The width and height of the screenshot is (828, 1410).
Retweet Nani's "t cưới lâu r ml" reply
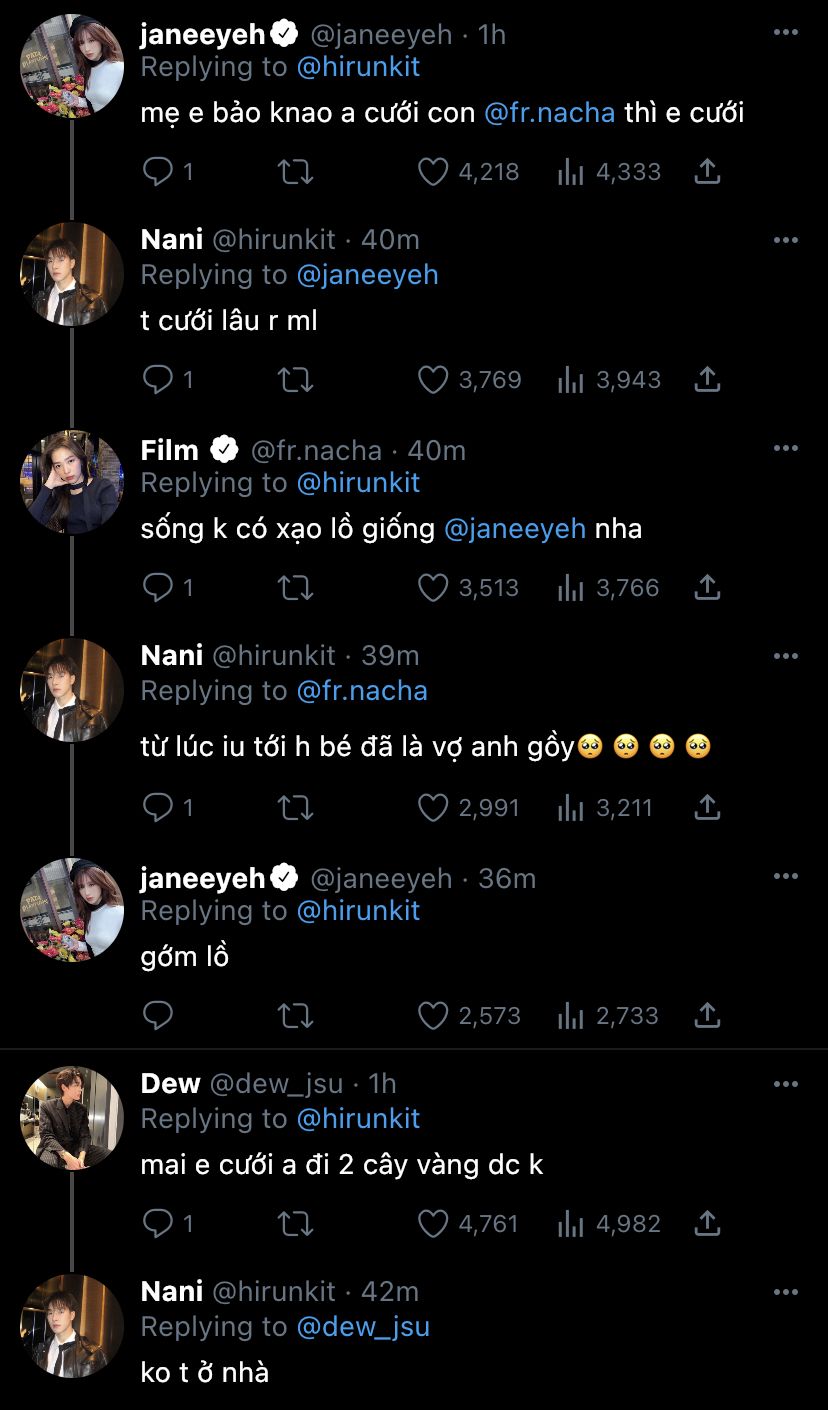click(295, 380)
